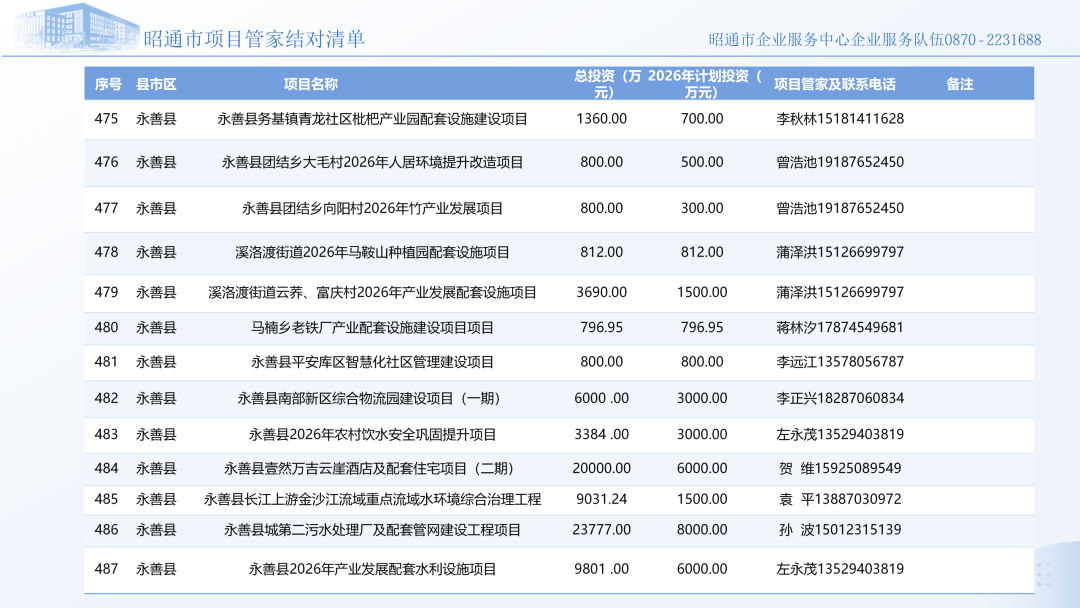Click total investment 9031.24
The height and width of the screenshot is (608, 1080).
(601, 499)
